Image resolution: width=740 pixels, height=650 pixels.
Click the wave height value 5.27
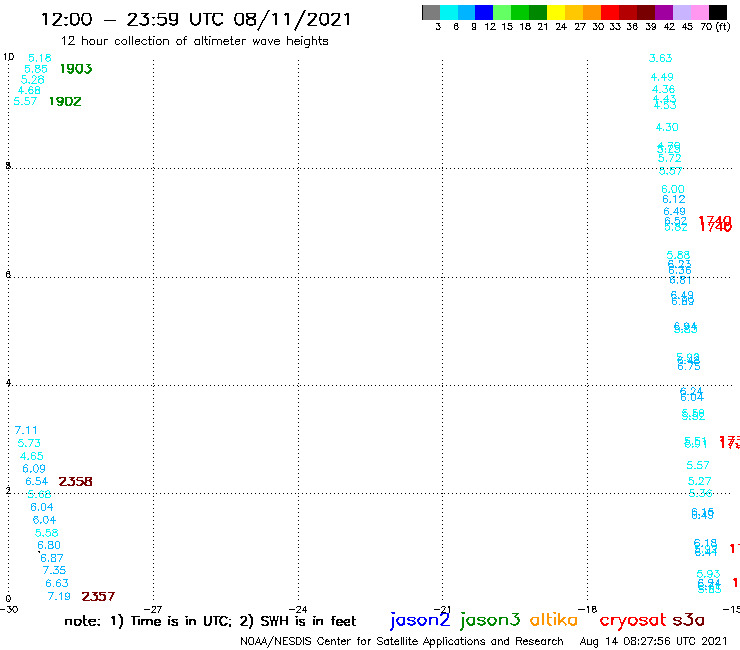(699, 481)
